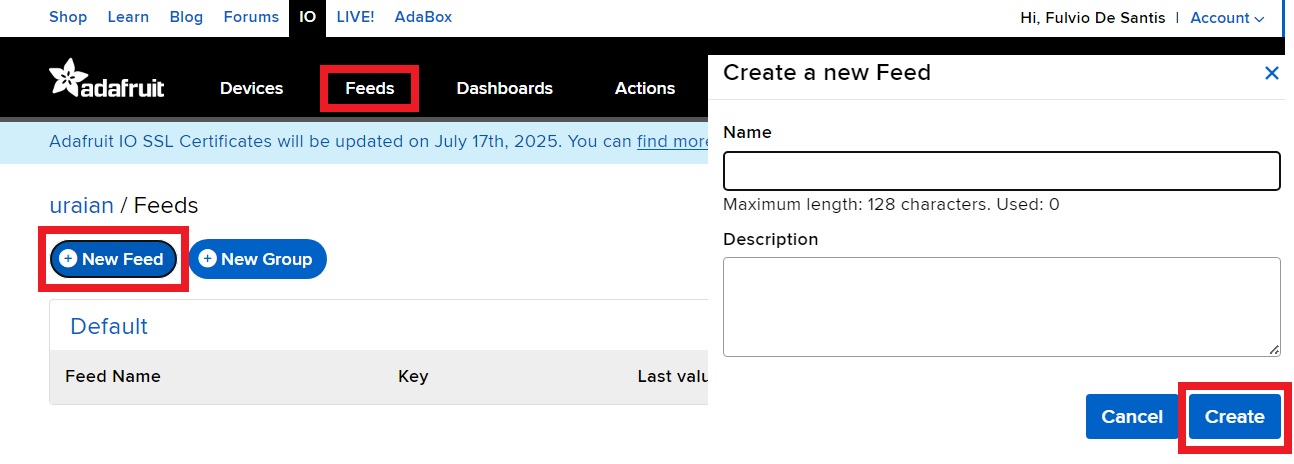Screen dimensions: 1294x464
Task: Open the AdaBox link
Action: [x=423, y=17]
